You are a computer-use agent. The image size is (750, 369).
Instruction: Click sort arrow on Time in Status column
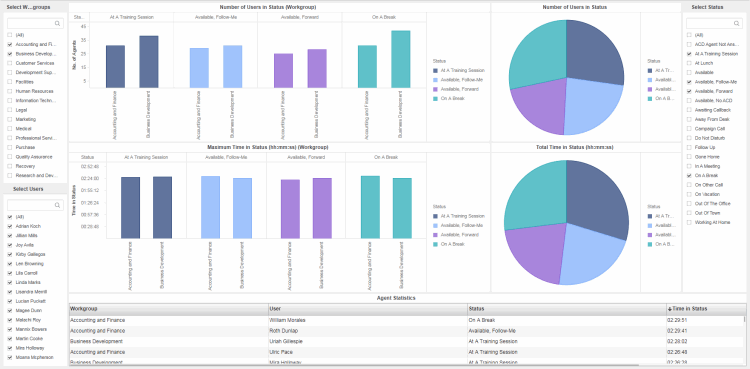coord(670,309)
